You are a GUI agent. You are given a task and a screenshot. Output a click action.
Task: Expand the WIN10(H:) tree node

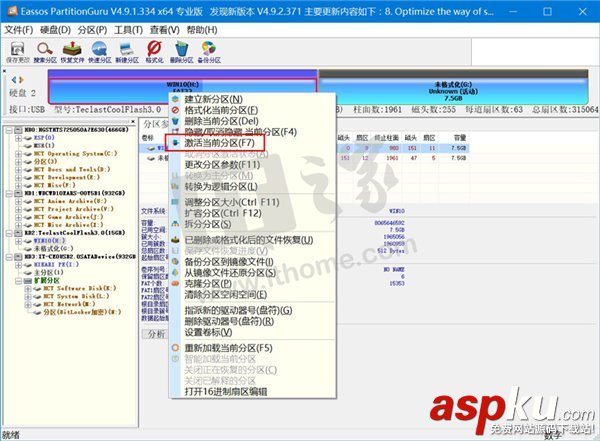click(18, 241)
